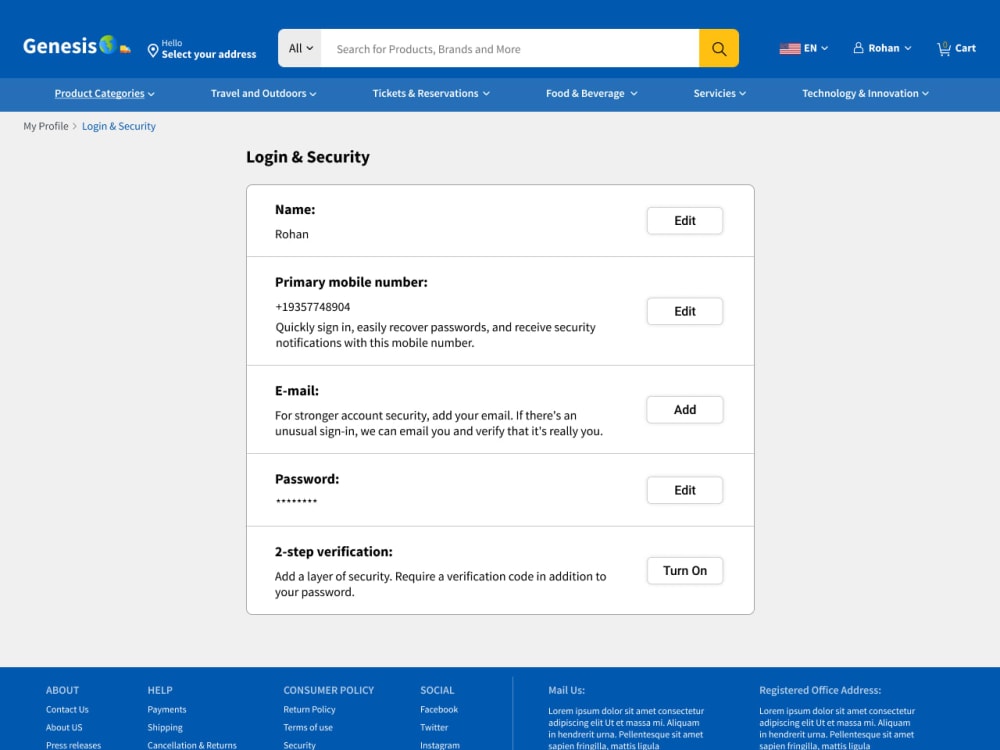Edit the password
The image size is (1000, 750).
(x=685, y=490)
